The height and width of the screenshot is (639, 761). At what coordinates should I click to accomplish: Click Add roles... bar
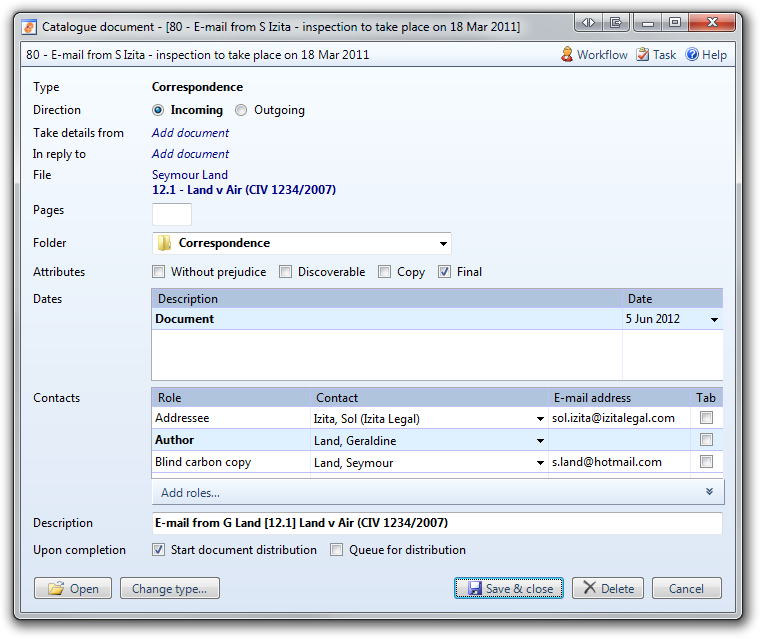(x=438, y=492)
